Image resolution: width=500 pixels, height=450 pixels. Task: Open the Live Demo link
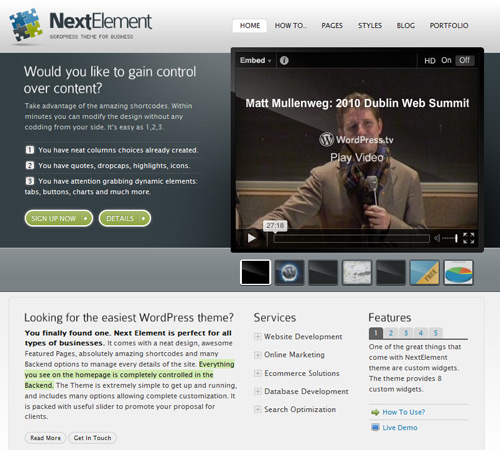[400, 428]
